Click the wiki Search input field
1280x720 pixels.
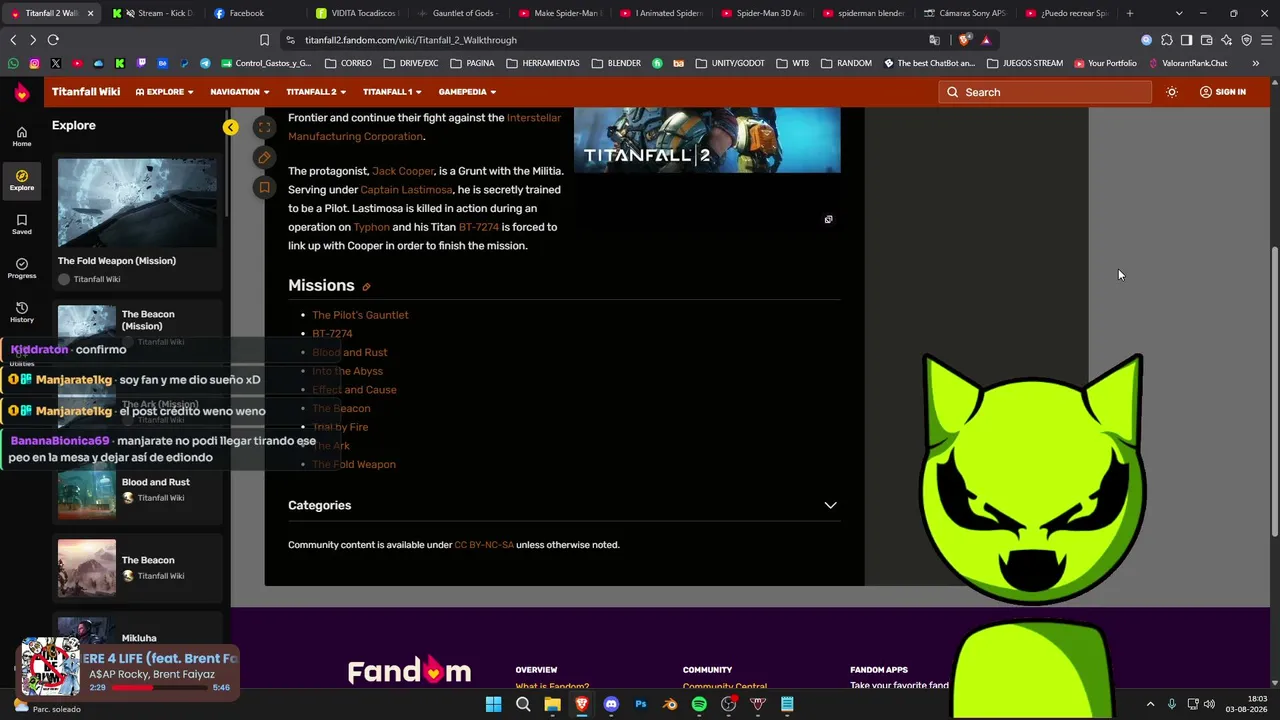tap(1045, 92)
